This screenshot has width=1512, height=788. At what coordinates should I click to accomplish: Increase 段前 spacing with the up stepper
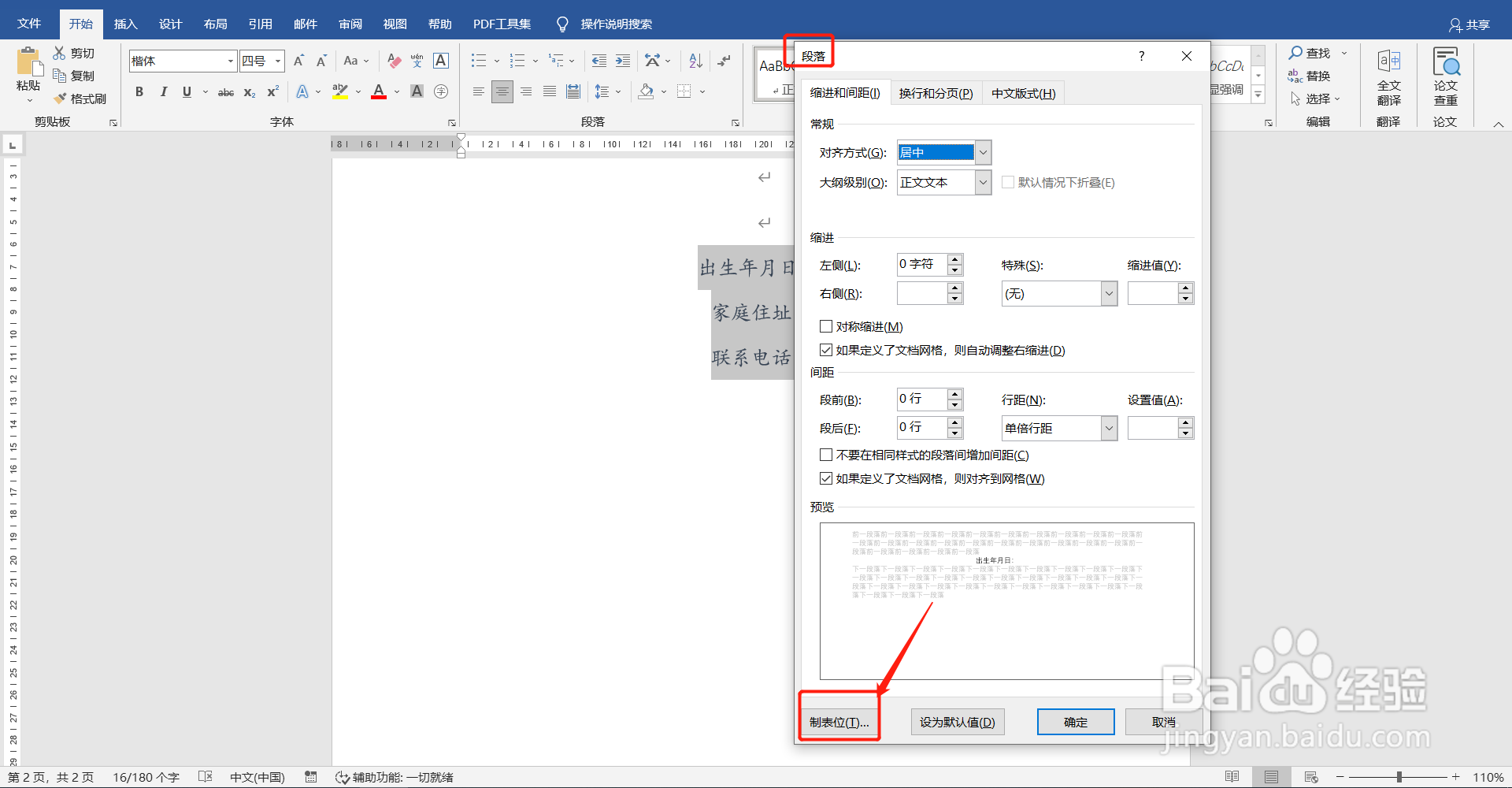tap(954, 394)
